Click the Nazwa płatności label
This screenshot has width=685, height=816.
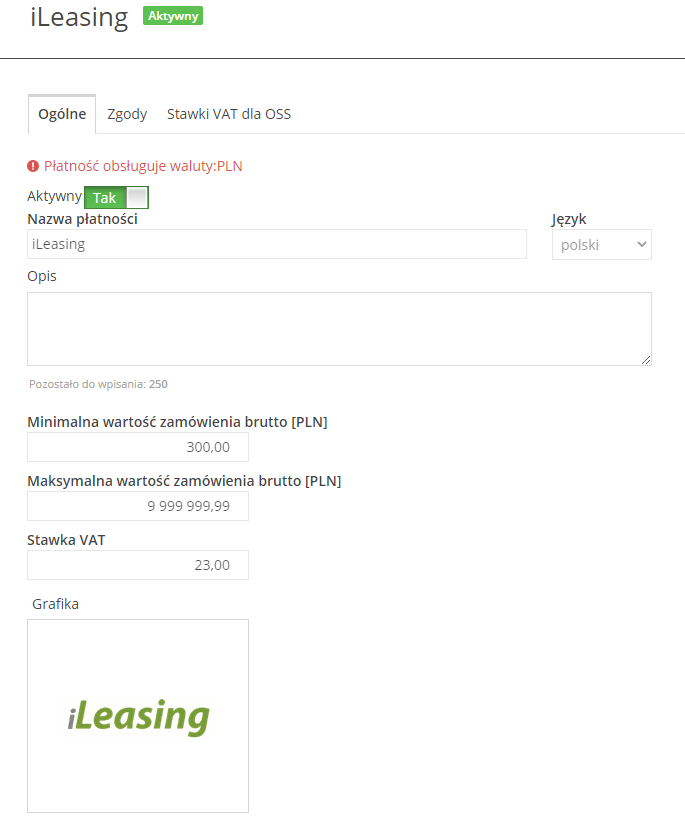(82, 219)
